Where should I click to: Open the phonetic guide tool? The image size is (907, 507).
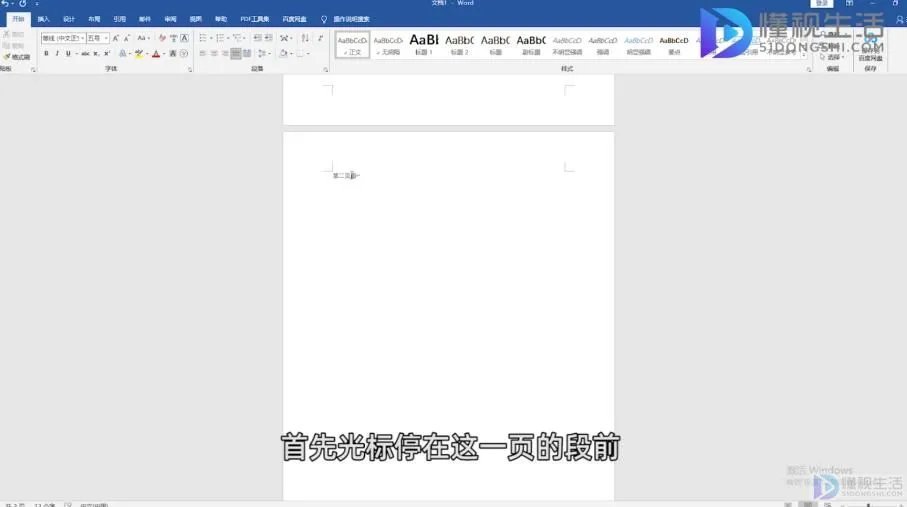click(x=174, y=38)
